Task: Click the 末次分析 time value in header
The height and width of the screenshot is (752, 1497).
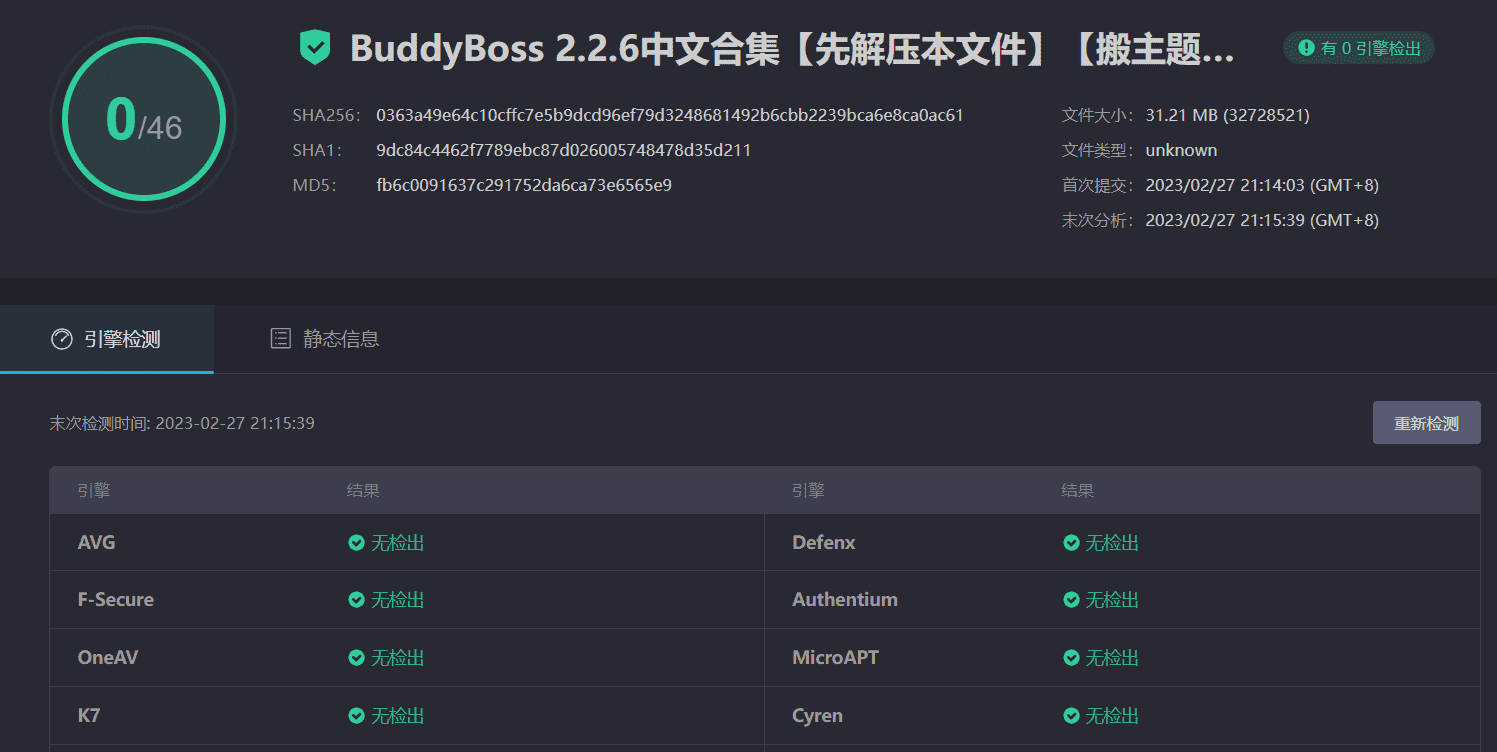Action: tap(1262, 220)
